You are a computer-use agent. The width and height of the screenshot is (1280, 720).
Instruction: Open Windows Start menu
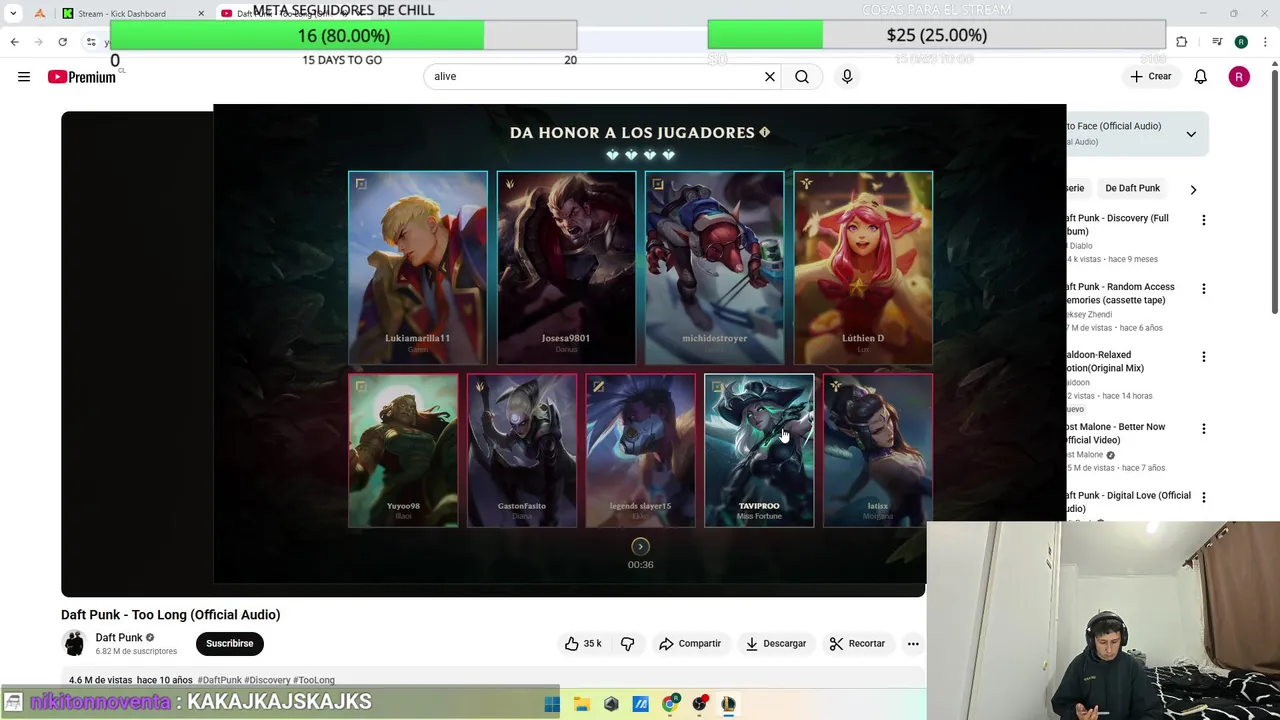552,704
